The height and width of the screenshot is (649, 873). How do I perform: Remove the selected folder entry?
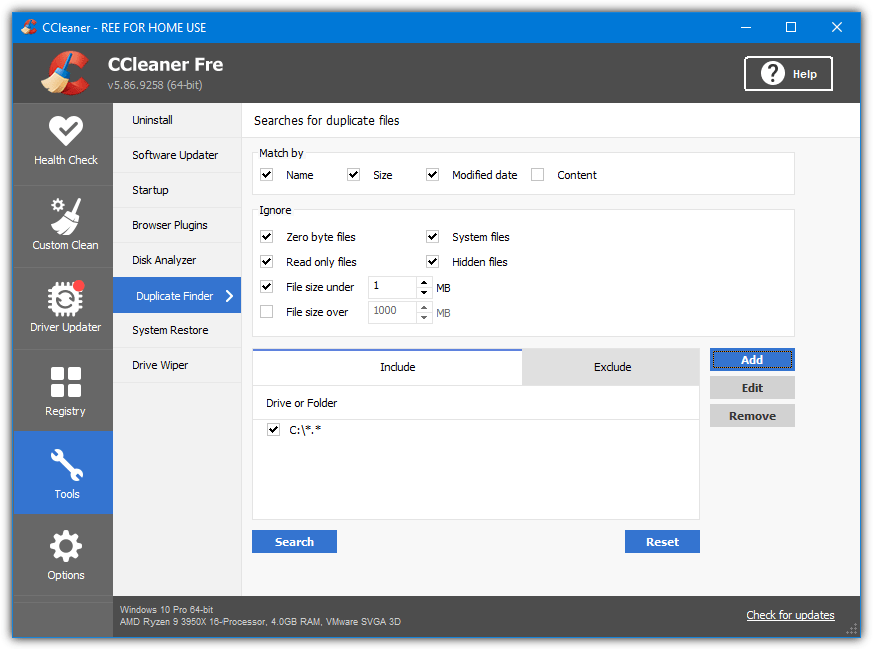(752, 416)
